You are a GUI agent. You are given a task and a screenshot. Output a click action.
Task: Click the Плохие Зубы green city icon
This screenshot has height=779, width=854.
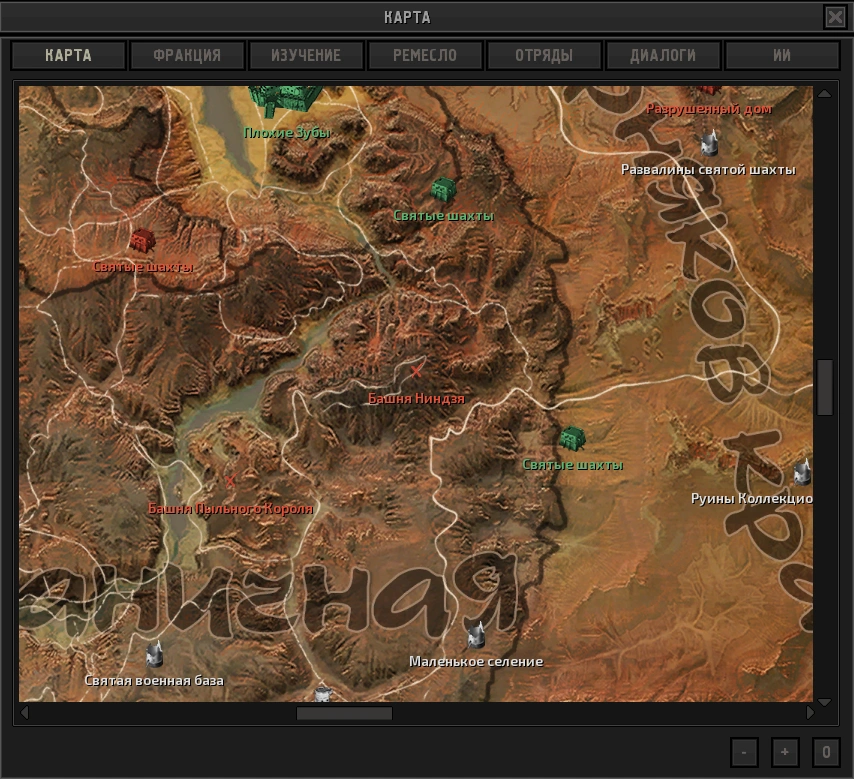(x=286, y=98)
